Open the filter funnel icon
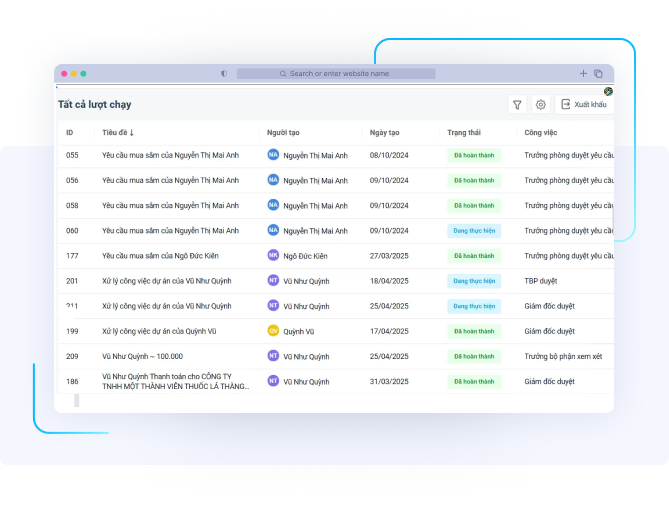This screenshot has width=669, height=505. click(x=517, y=104)
